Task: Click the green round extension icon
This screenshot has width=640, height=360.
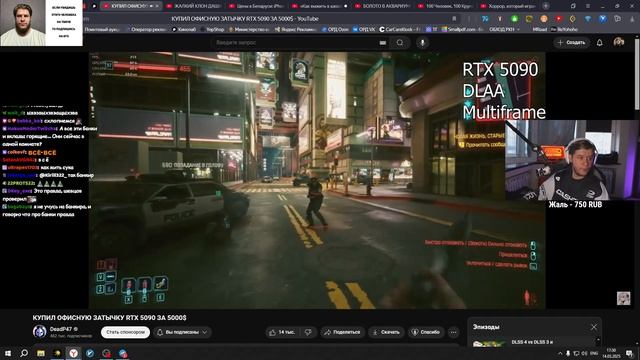Action: coord(514,19)
